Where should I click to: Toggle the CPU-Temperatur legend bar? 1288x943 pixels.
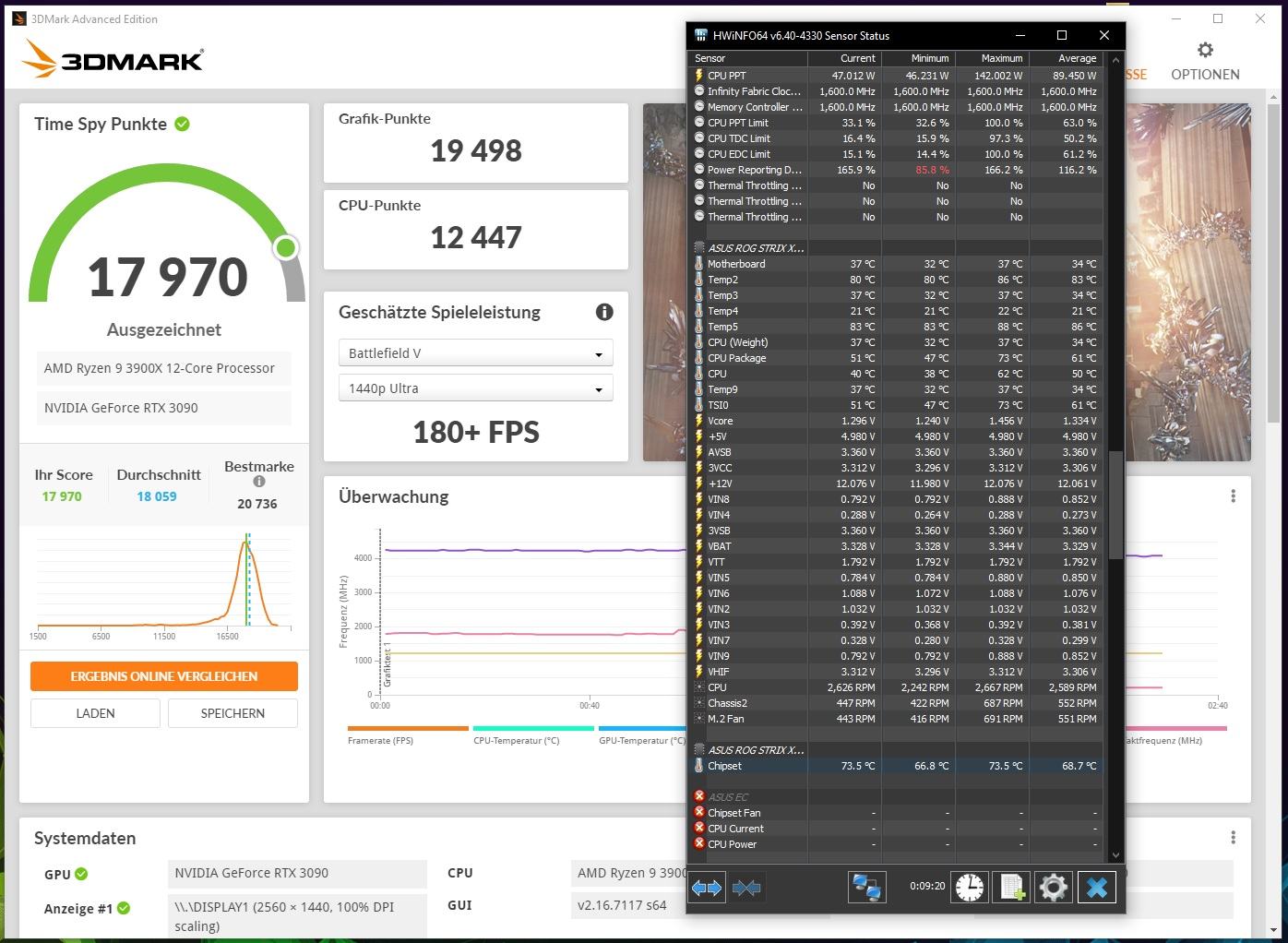(x=533, y=728)
